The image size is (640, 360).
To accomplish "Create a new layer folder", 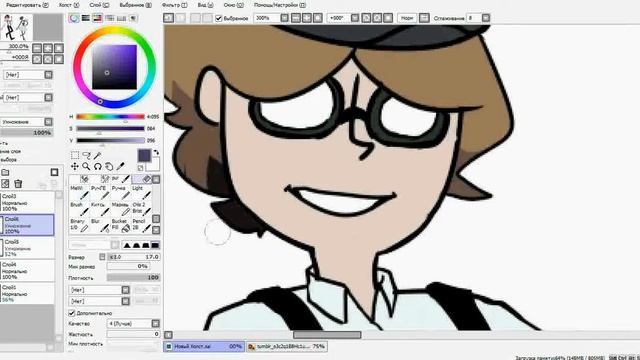I will [5, 172].
